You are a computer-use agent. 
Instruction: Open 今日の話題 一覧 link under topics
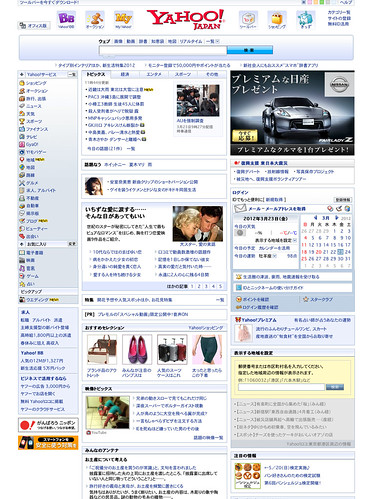(131, 149)
